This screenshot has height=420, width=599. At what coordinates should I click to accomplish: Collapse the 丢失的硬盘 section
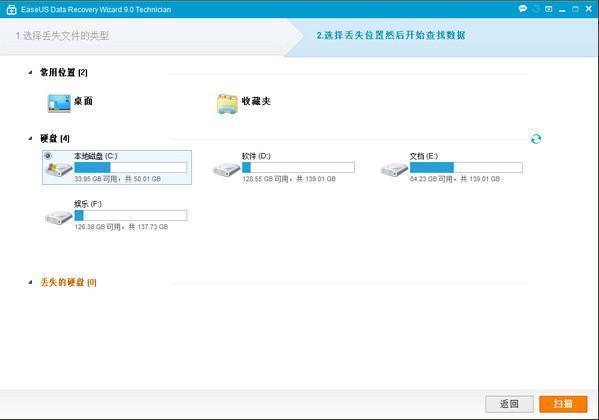click(30, 282)
